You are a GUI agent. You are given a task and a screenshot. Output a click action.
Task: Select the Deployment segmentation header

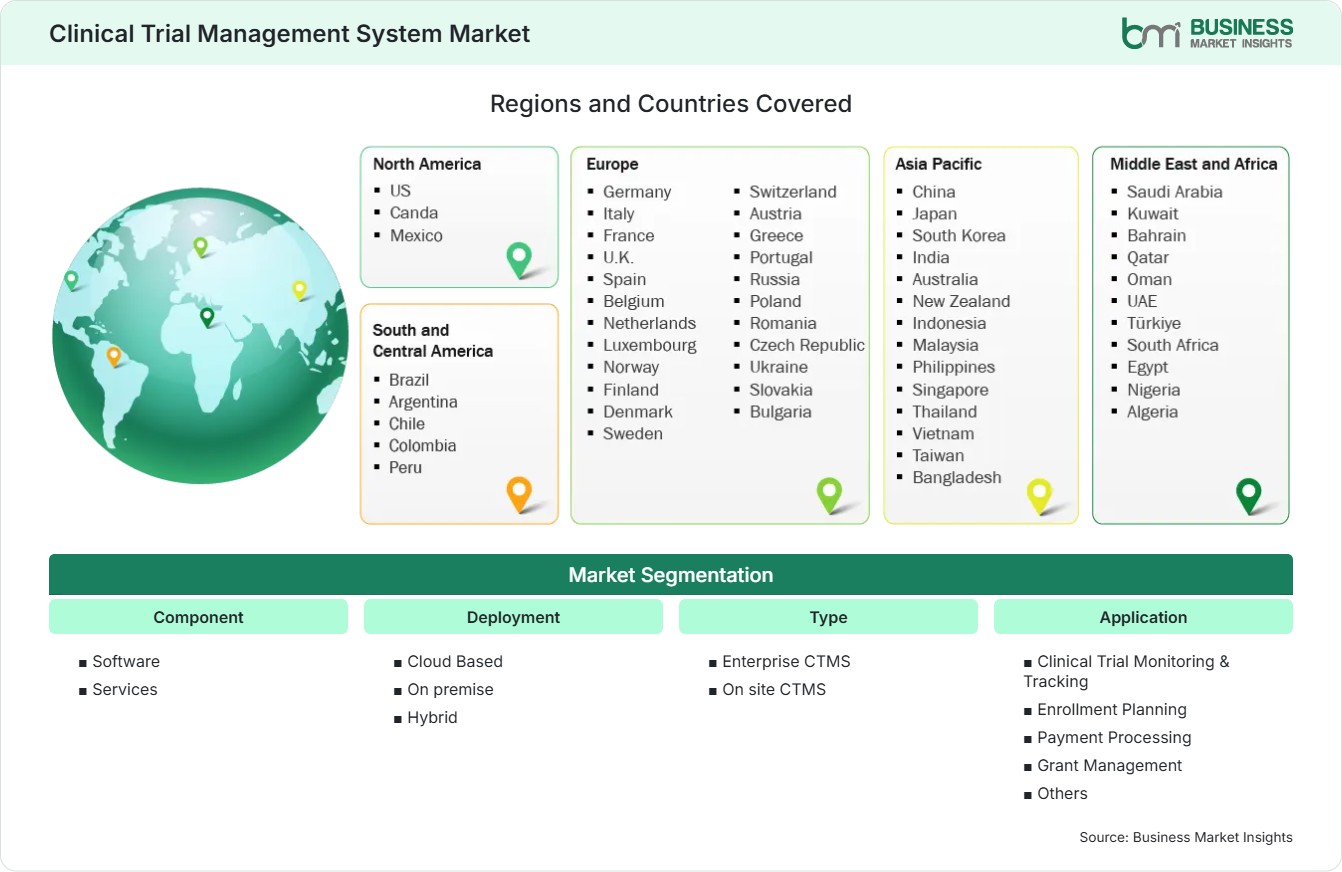pos(513,617)
